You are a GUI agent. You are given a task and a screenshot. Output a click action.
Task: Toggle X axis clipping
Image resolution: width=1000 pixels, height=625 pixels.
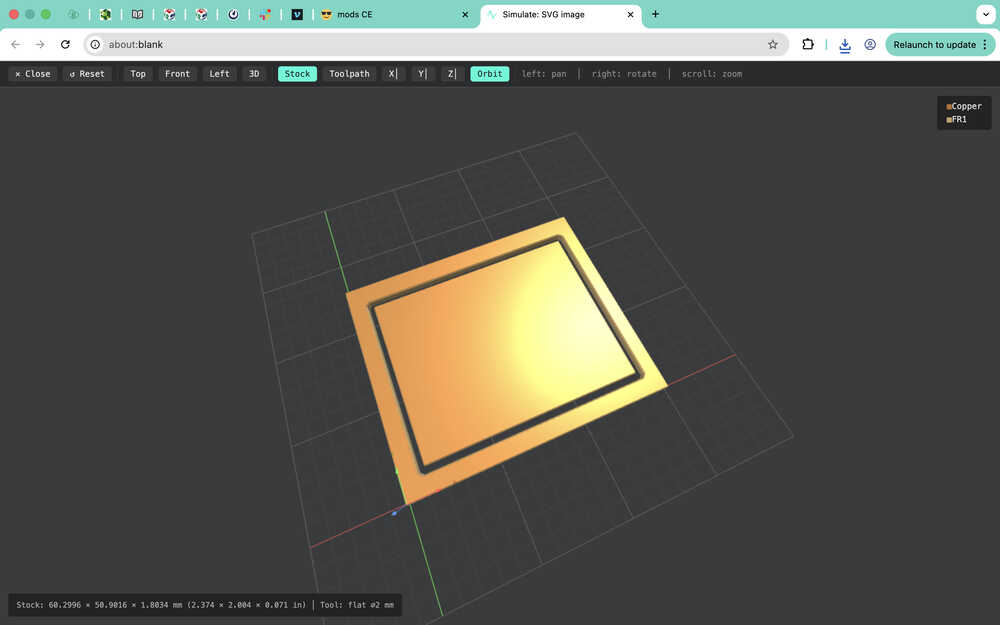click(x=393, y=74)
